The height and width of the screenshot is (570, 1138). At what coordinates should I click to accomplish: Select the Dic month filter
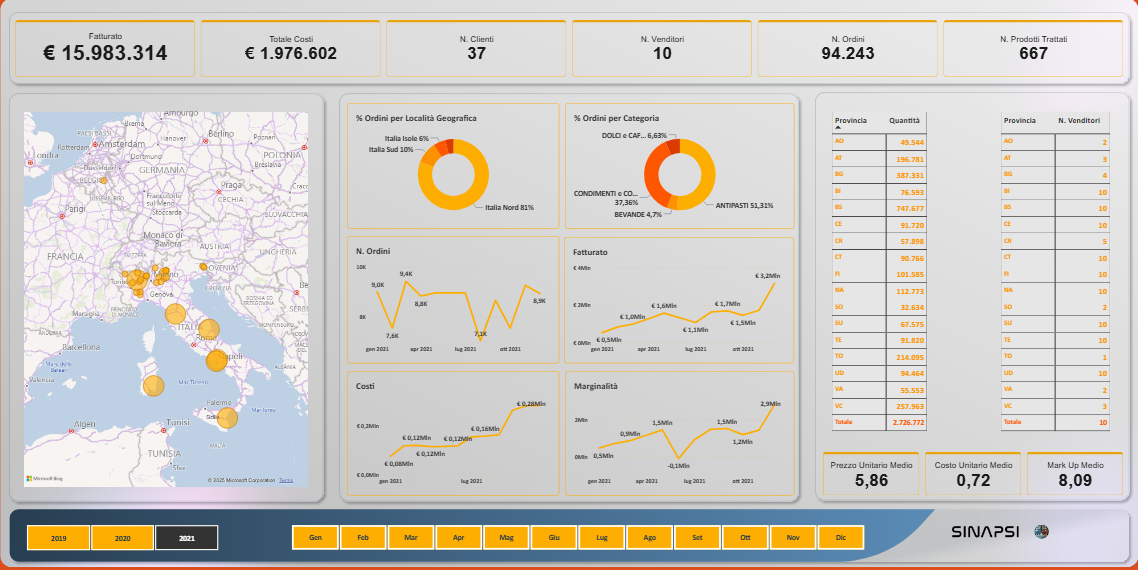[x=841, y=538]
